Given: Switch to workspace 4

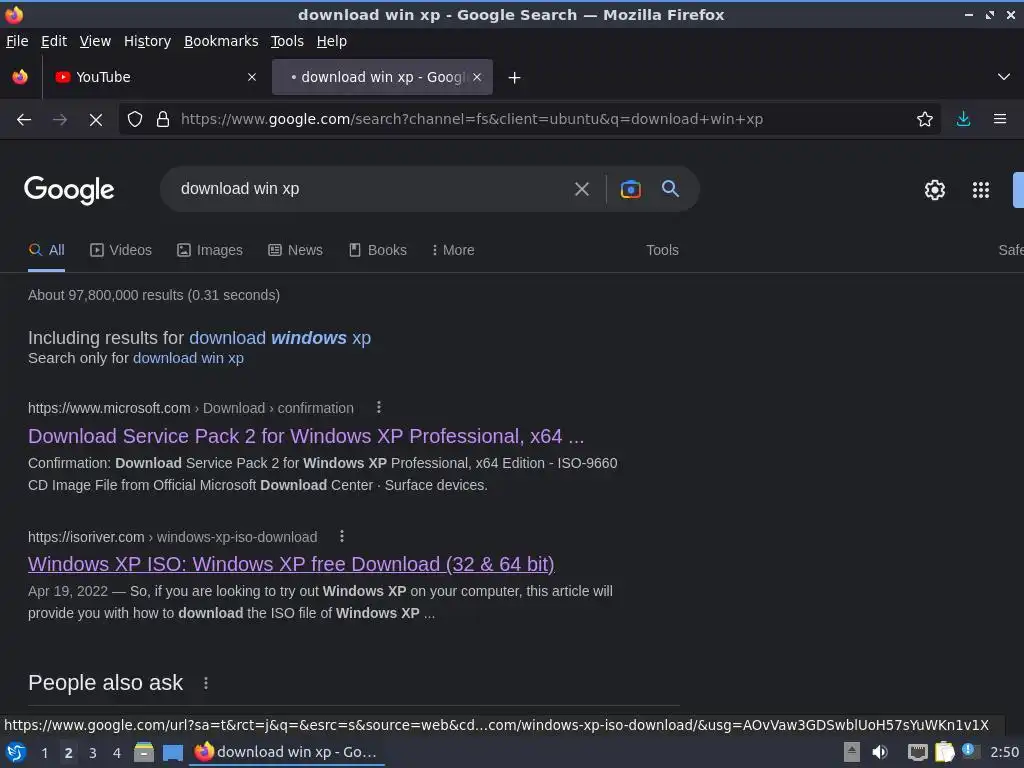Looking at the screenshot, I should click(117, 752).
